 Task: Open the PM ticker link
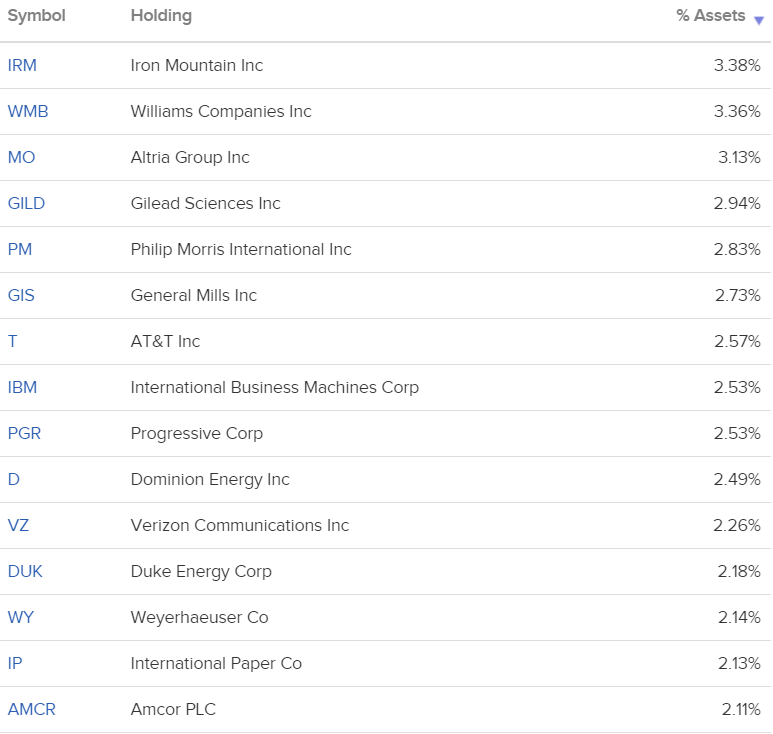(x=20, y=249)
